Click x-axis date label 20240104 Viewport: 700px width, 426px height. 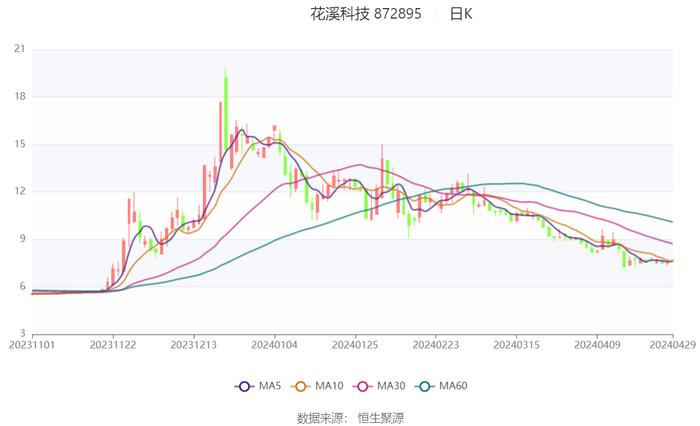[x=275, y=345]
